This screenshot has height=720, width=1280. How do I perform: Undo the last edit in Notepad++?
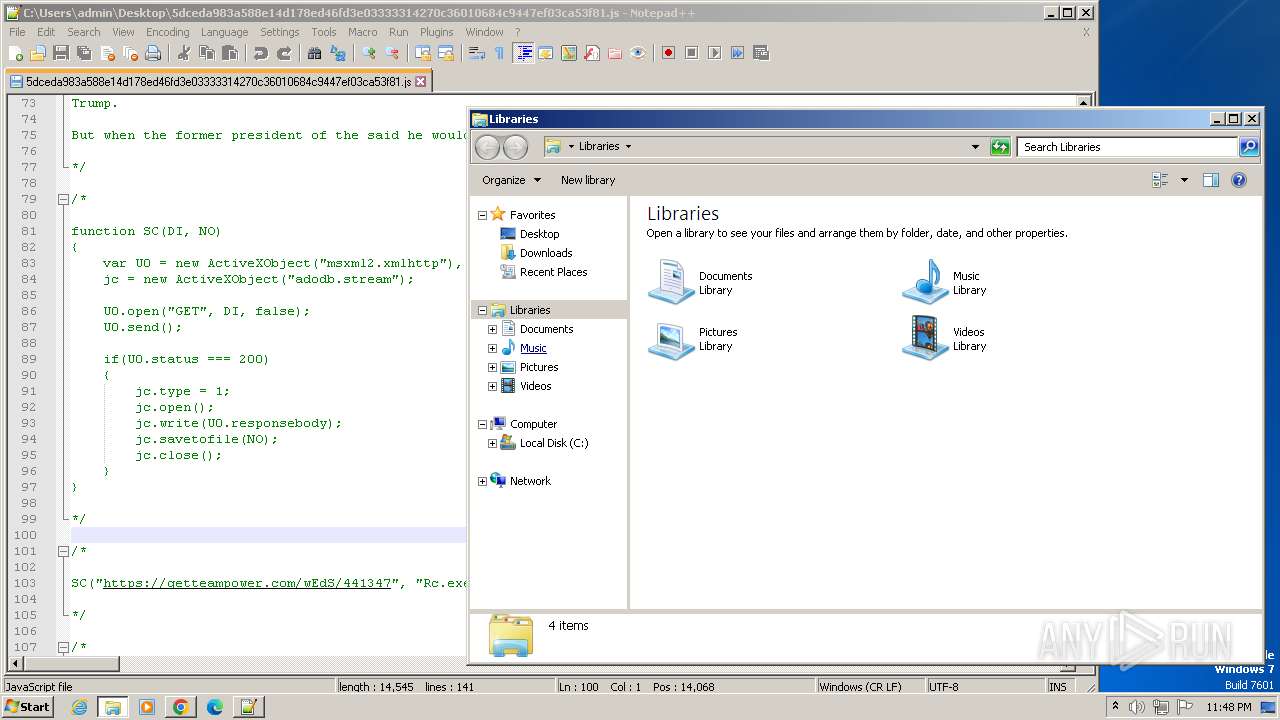260,53
